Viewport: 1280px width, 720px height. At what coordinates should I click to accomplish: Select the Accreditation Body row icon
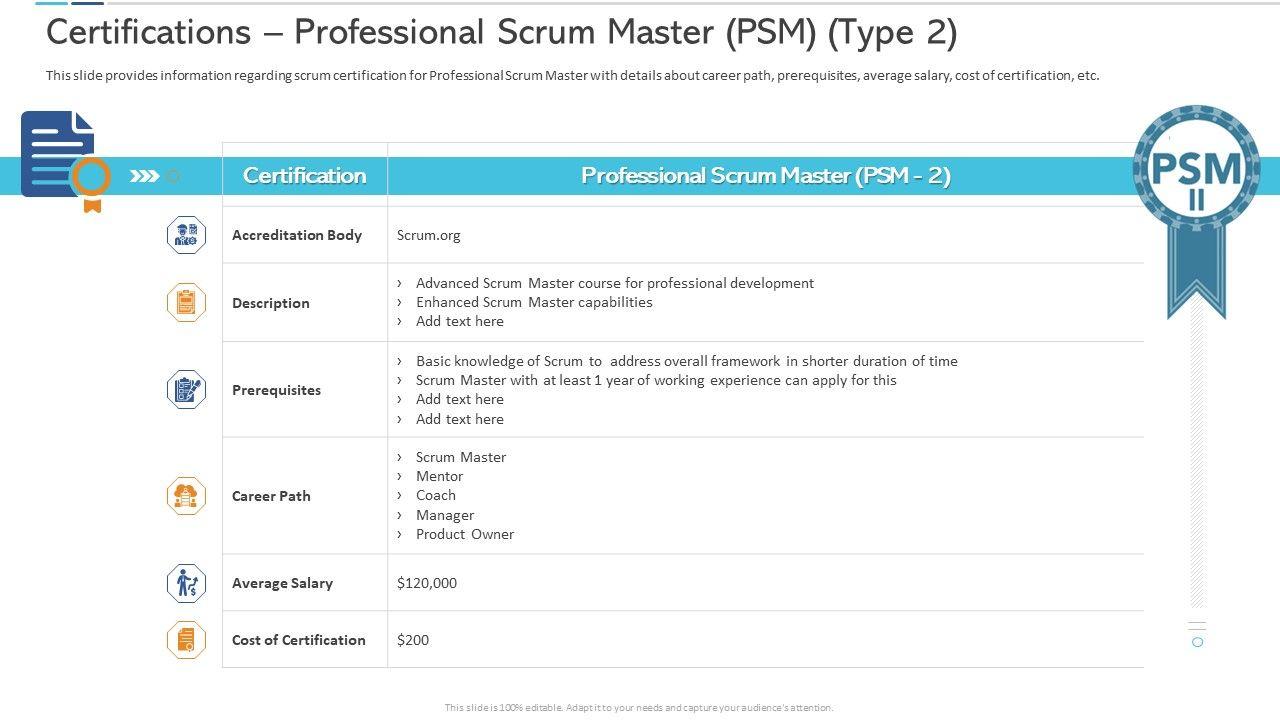[186, 235]
